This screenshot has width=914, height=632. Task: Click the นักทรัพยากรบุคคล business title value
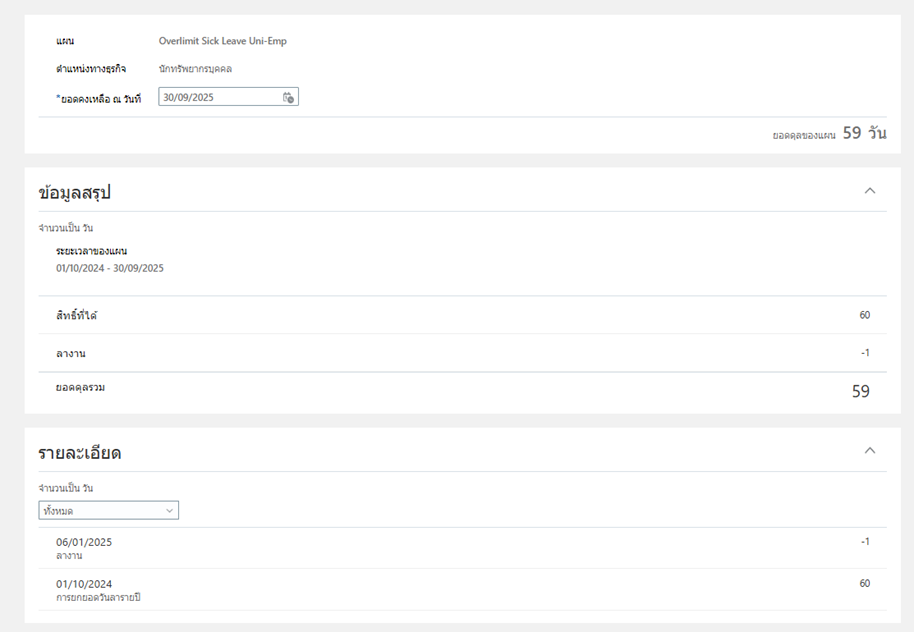click(x=195, y=69)
